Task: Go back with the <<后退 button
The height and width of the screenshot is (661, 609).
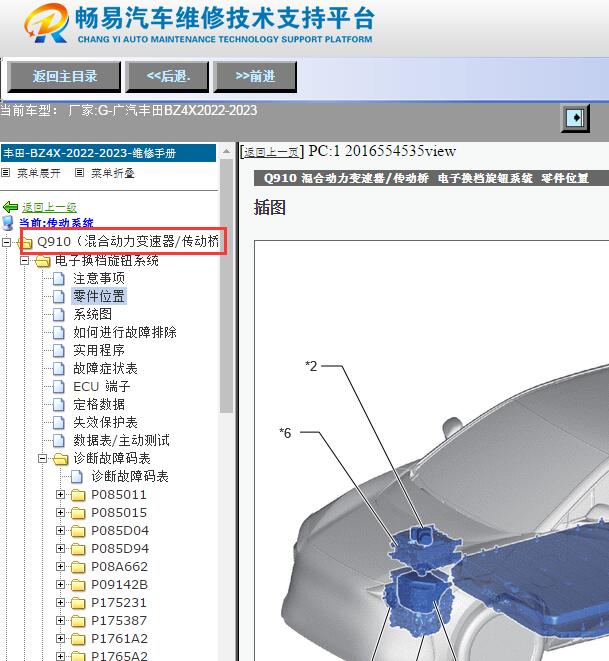Action: point(167,77)
